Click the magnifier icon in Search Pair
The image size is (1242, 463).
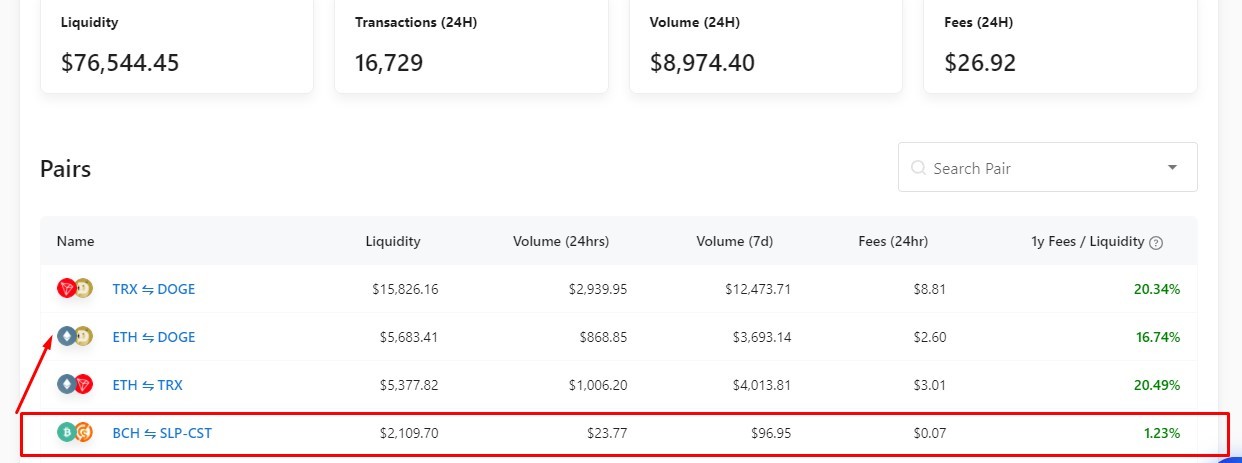click(x=918, y=168)
